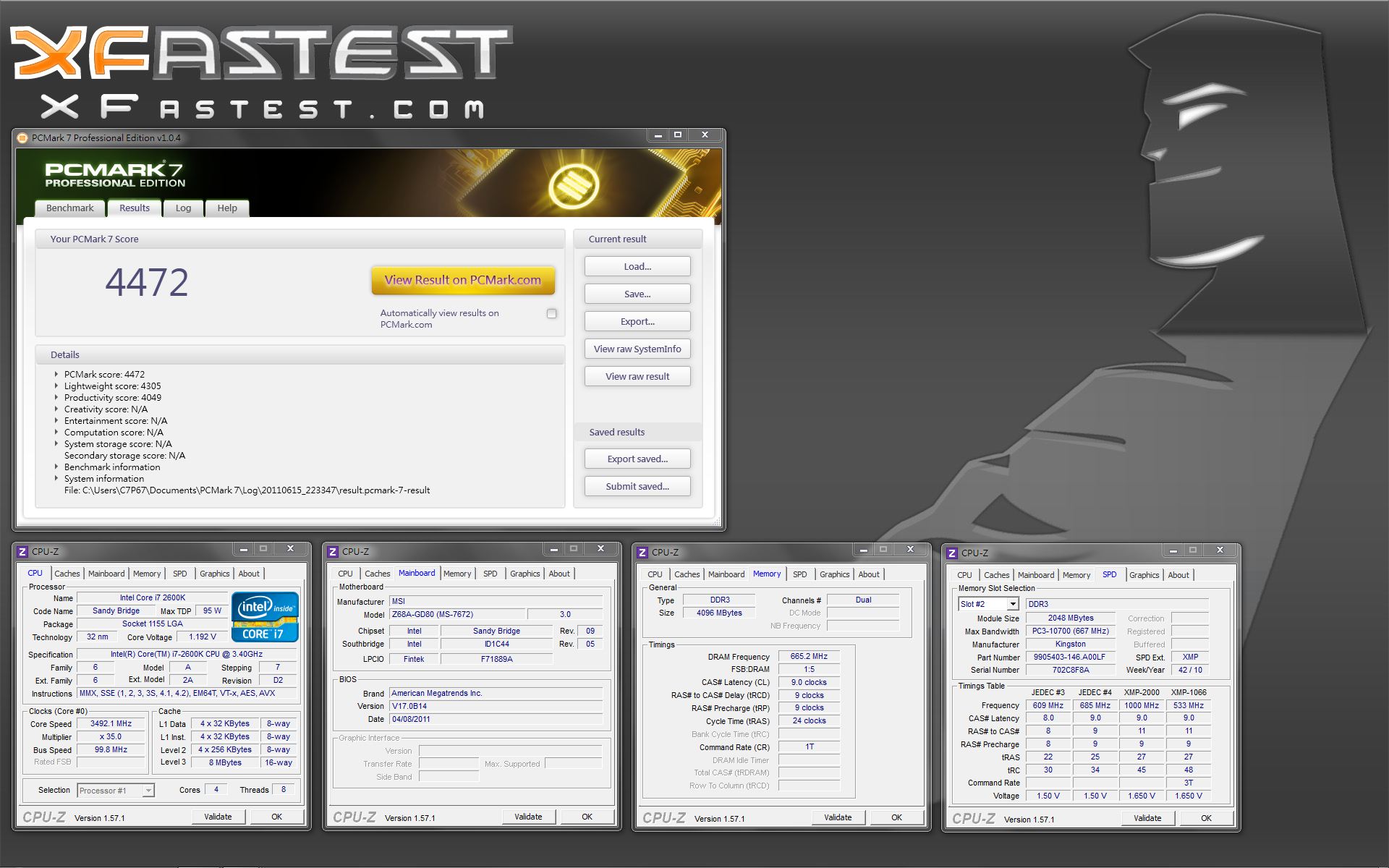Expand the Benchmark information tree item
Viewport: 1389px width, 868px height.
pos(56,467)
